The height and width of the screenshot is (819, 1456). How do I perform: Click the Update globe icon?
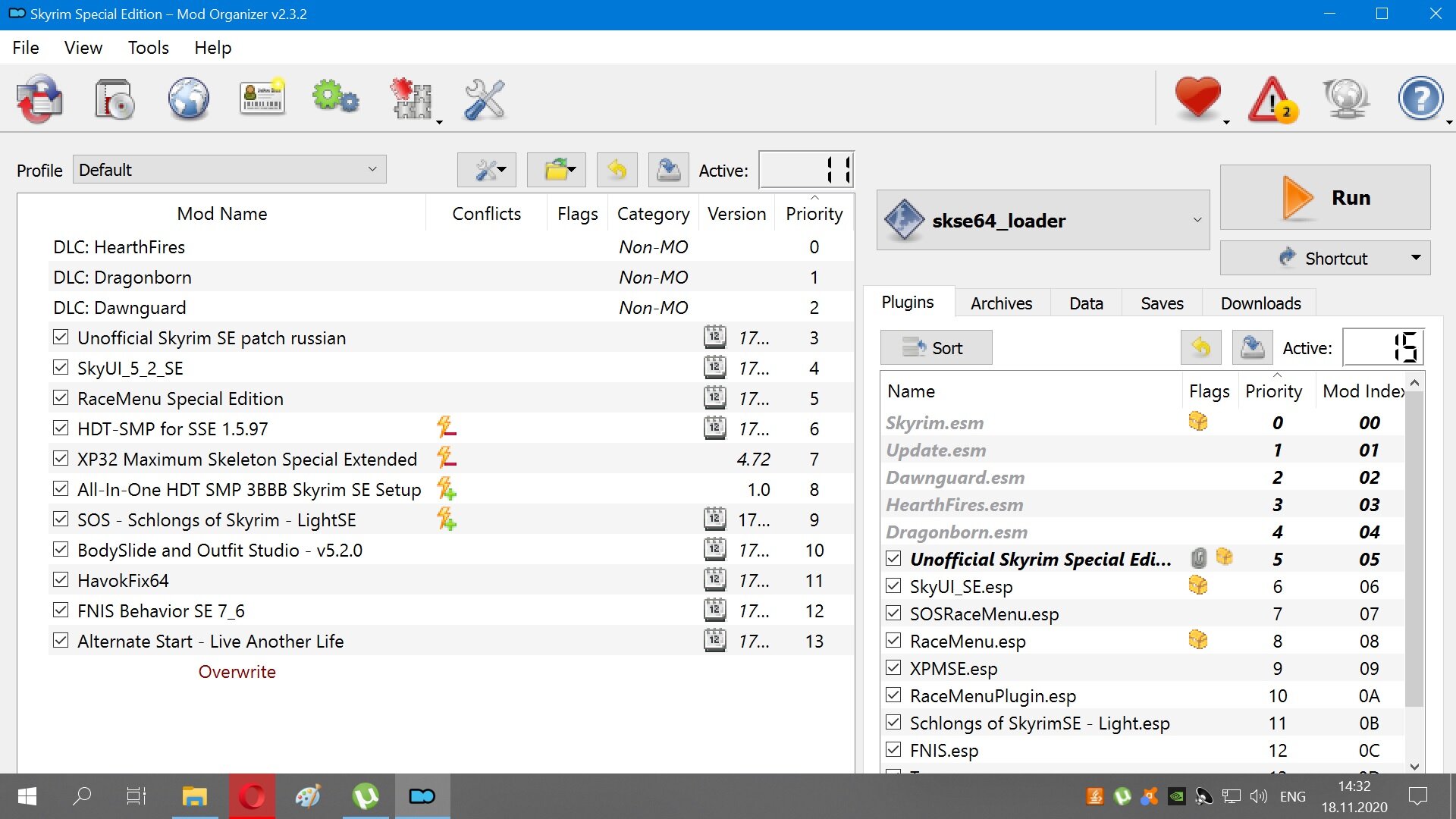click(x=1346, y=99)
